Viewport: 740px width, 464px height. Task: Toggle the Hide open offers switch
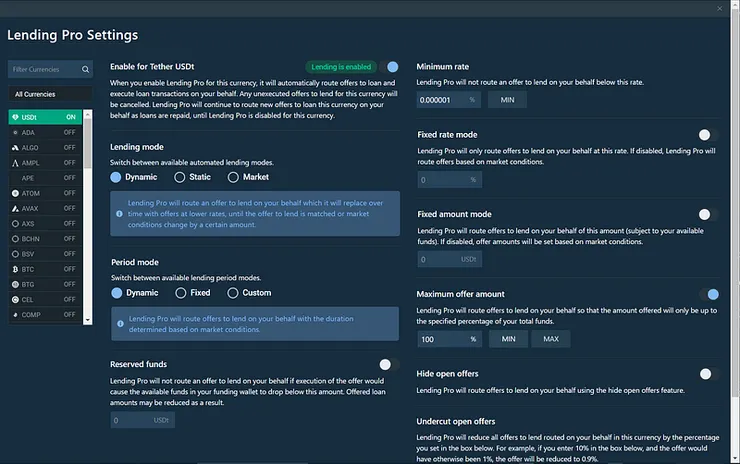click(708, 374)
